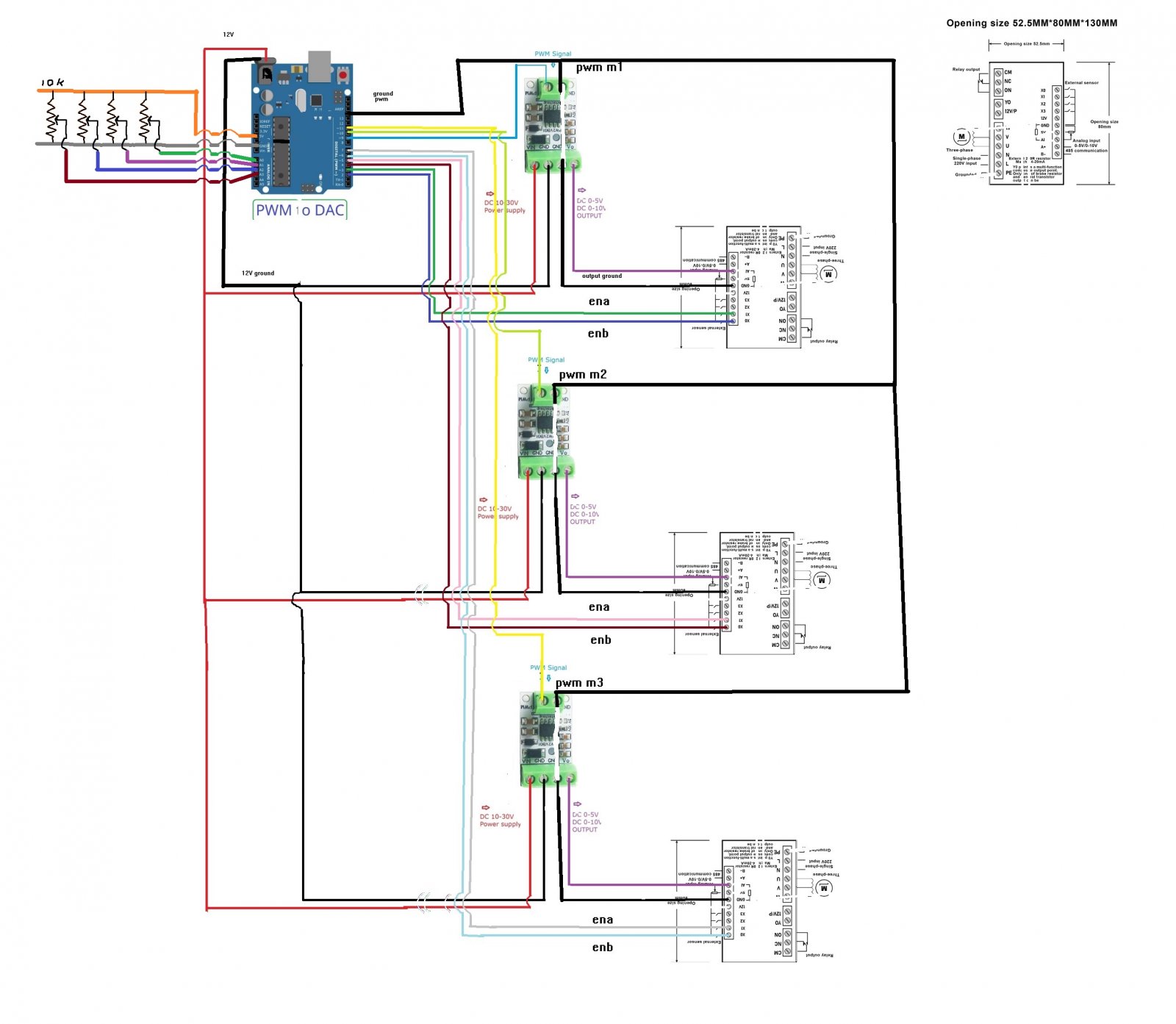Screen dimensions: 1176x1024
Task: Click the PWM converter module under 'pwm m3'
Action: click(x=547, y=740)
